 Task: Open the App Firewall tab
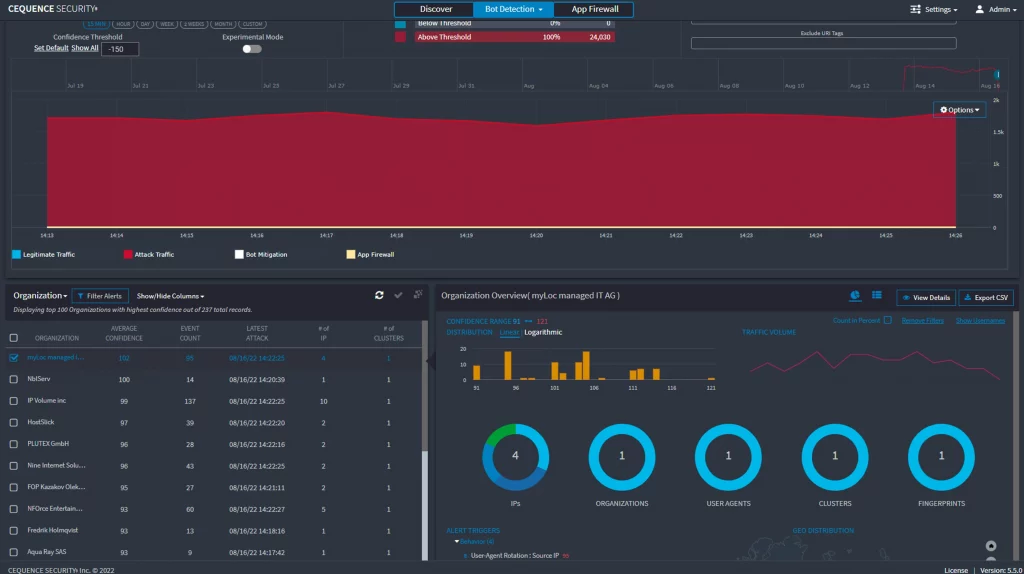pos(594,9)
